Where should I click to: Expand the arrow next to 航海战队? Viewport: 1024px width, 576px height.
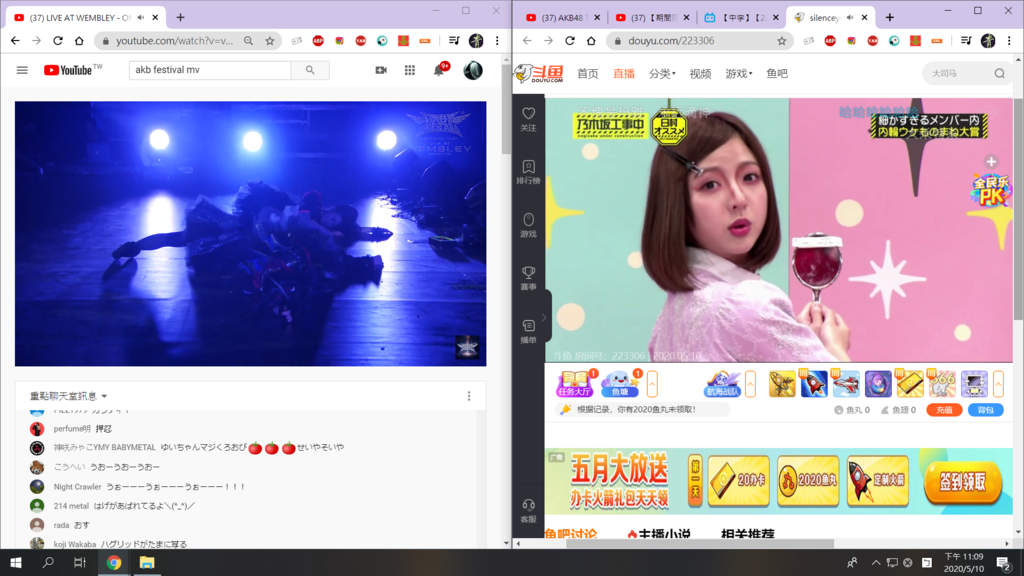point(750,384)
